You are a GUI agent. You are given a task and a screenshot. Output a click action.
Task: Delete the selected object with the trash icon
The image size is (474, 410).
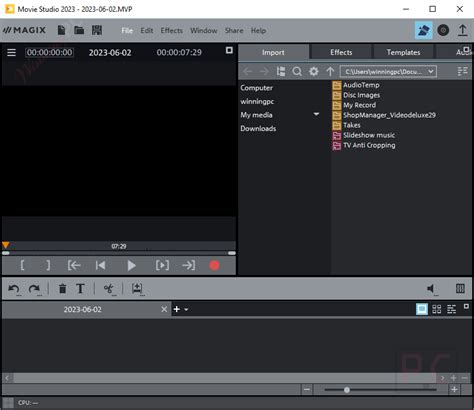tap(62, 289)
